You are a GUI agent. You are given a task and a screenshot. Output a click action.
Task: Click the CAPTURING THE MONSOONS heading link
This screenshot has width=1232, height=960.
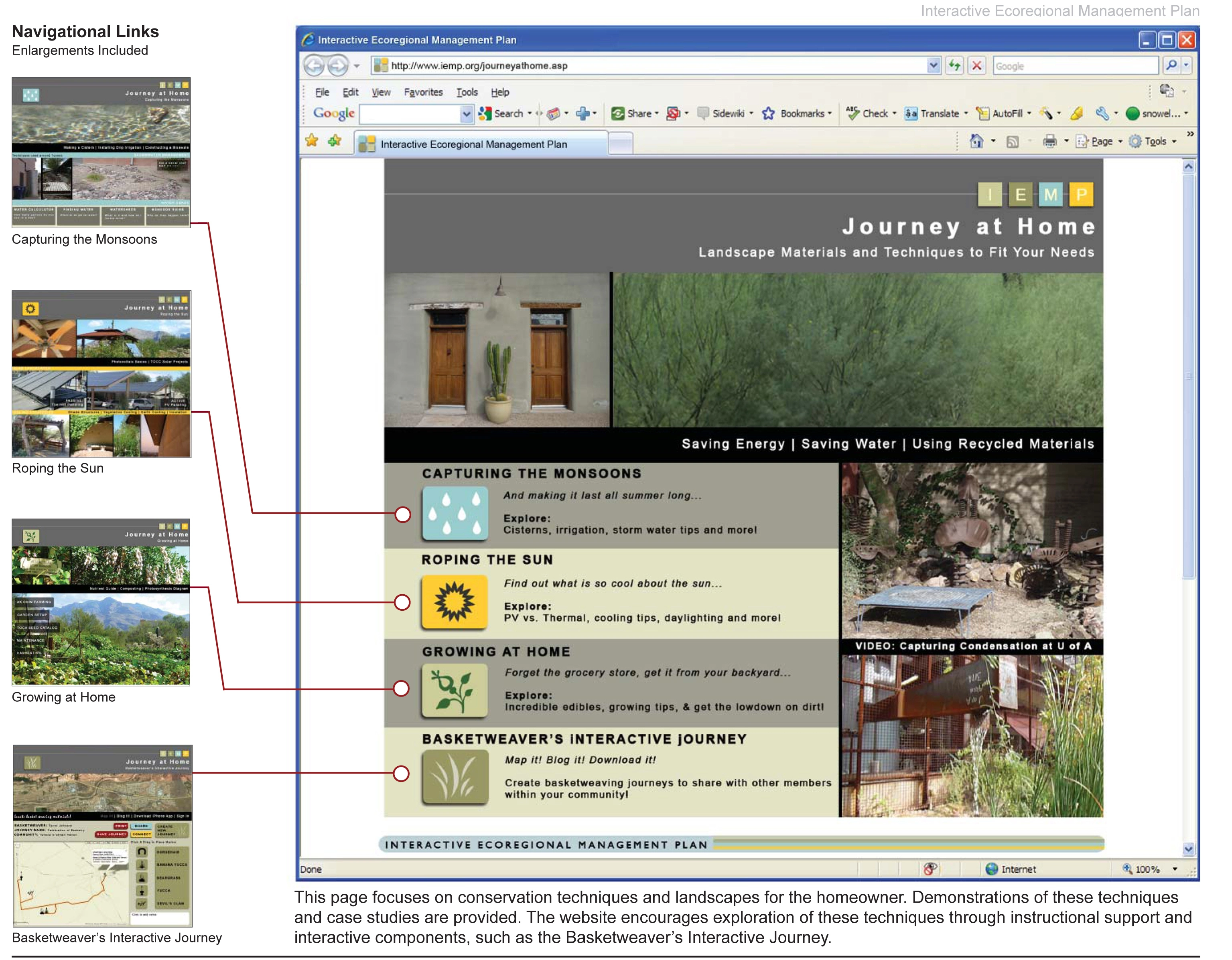532,473
